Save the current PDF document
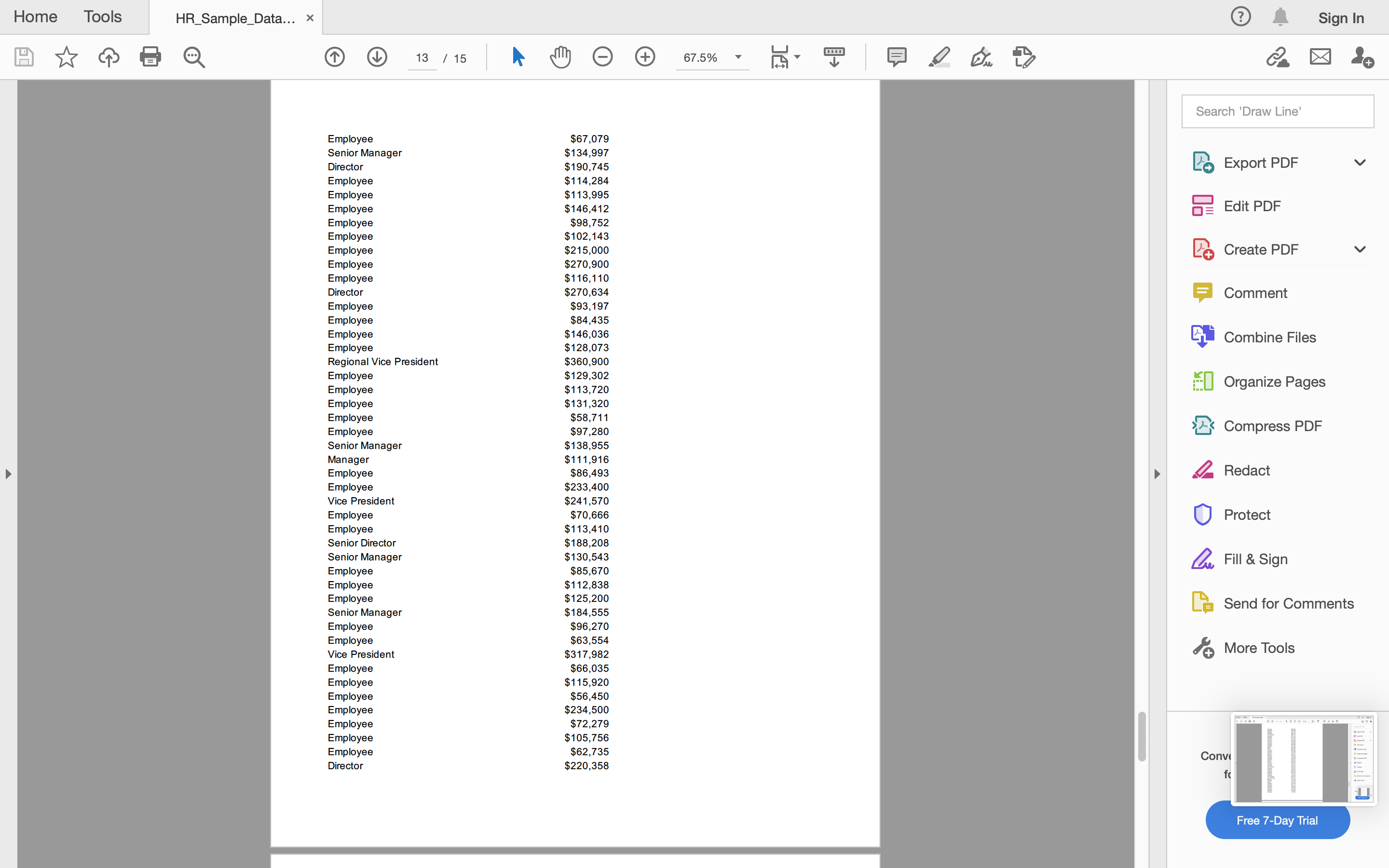 click(x=24, y=57)
